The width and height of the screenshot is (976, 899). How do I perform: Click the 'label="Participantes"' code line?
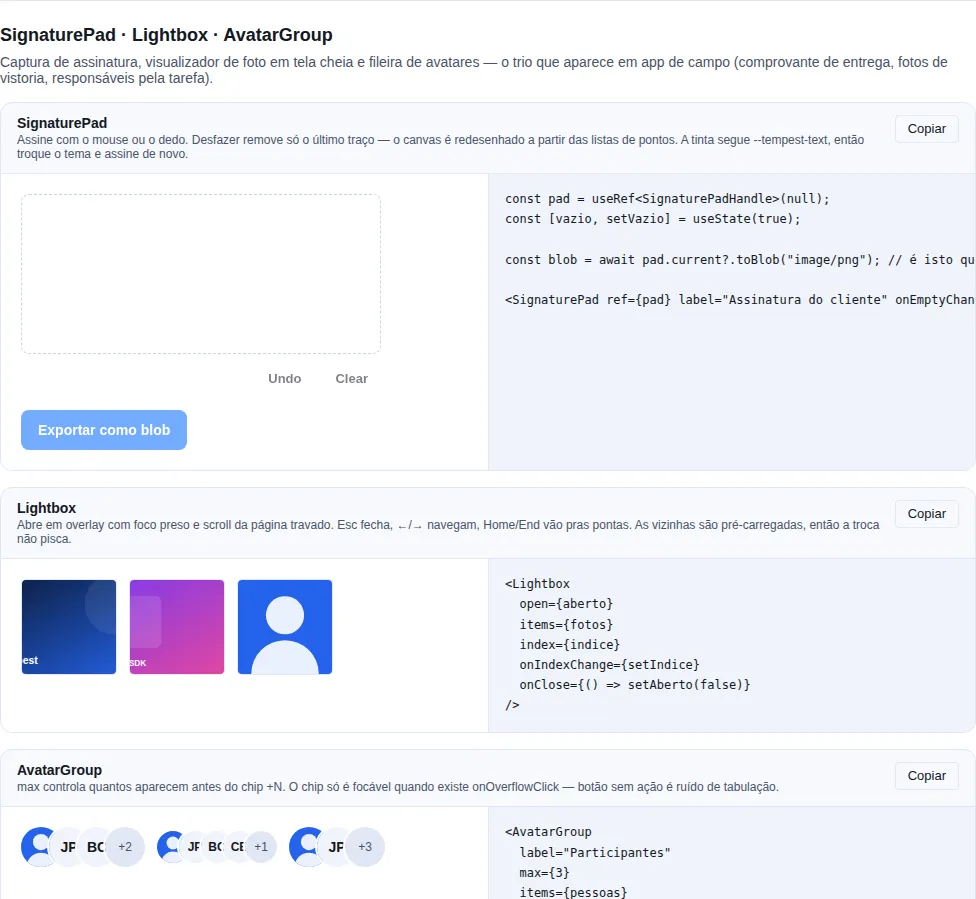(x=595, y=852)
